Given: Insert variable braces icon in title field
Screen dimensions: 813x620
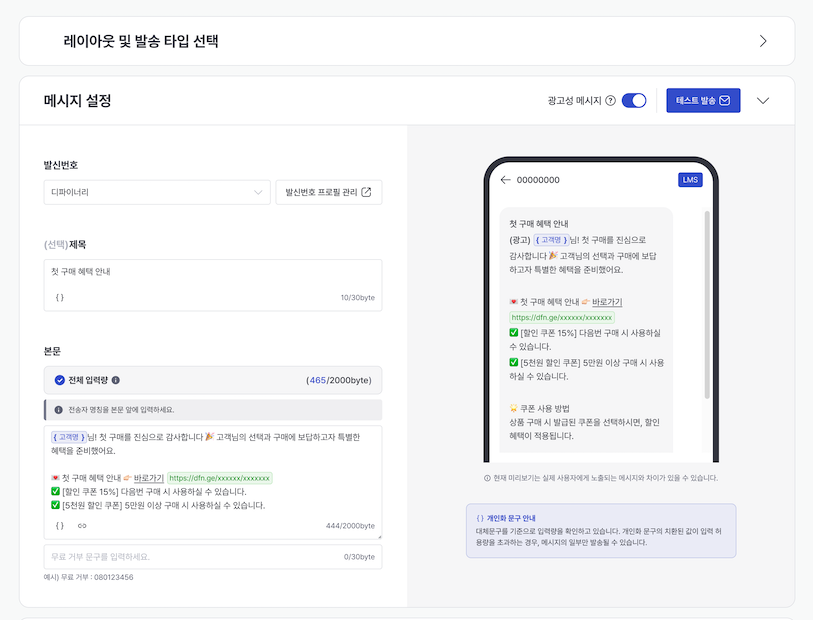Looking at the screenshot, I should pyautogui.click(x=60, y=298).
